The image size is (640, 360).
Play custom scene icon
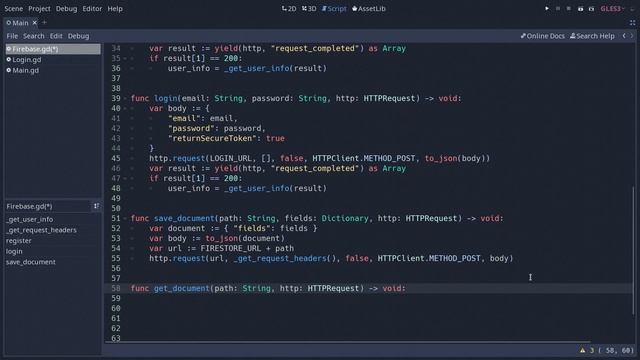pos(591,9)
